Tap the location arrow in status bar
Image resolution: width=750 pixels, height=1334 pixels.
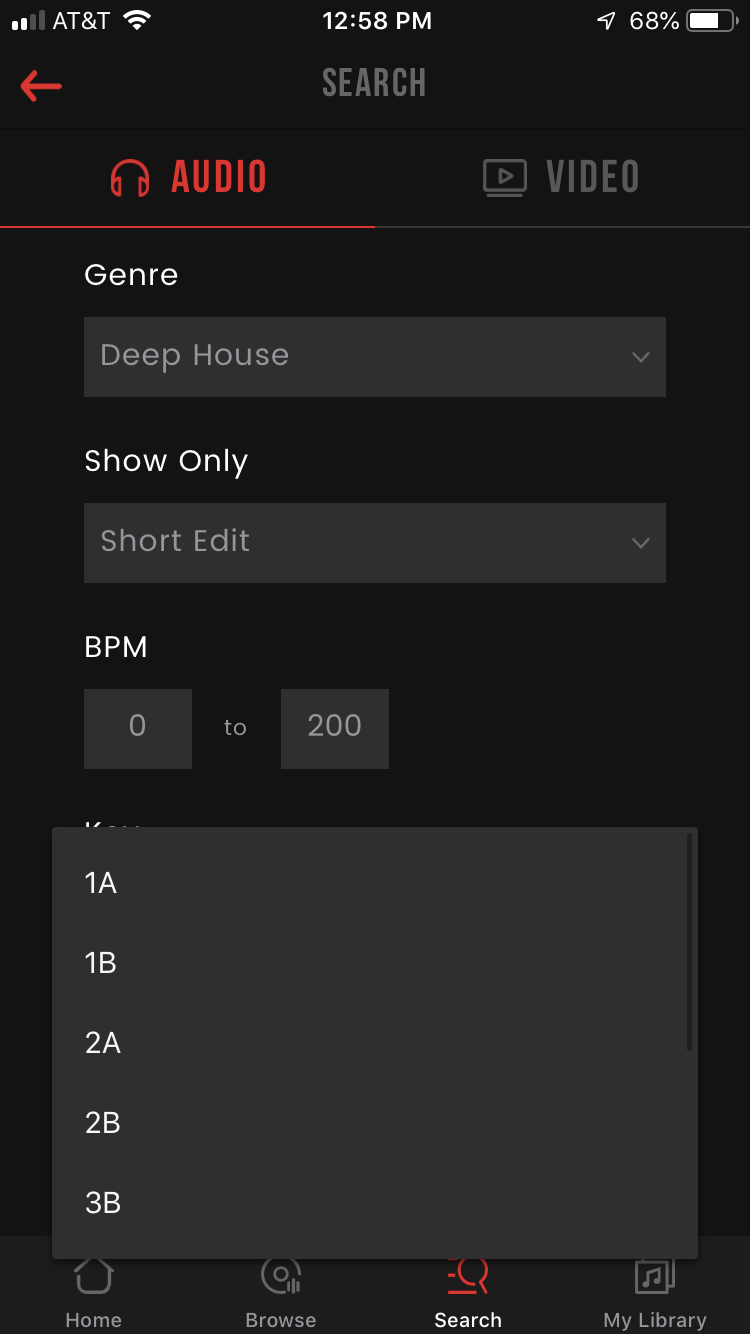[x=606, y=21]
